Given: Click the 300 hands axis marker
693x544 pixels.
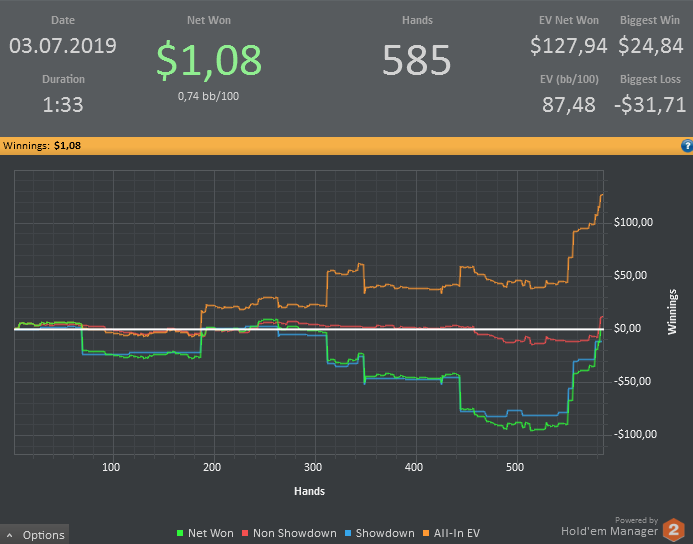Looking at the screenshot, I should (x=313, y=467).
